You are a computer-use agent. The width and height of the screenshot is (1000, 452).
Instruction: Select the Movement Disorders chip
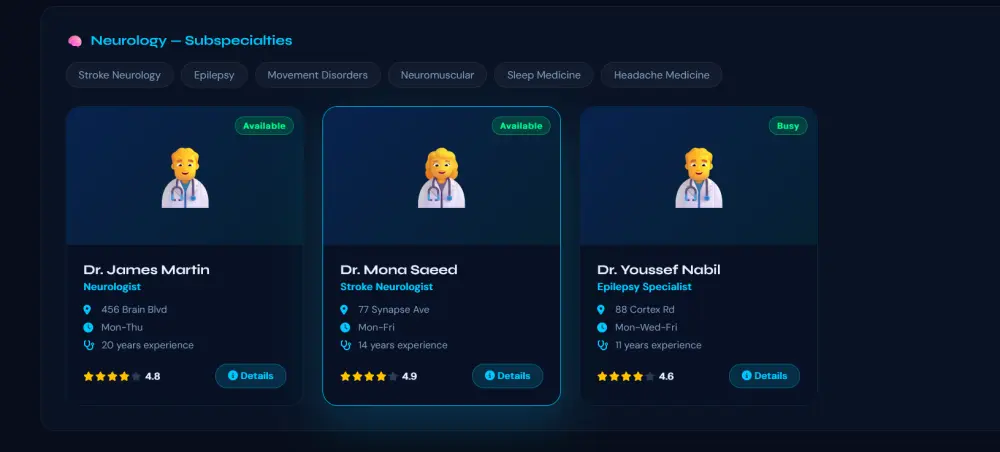click(318, 75)
